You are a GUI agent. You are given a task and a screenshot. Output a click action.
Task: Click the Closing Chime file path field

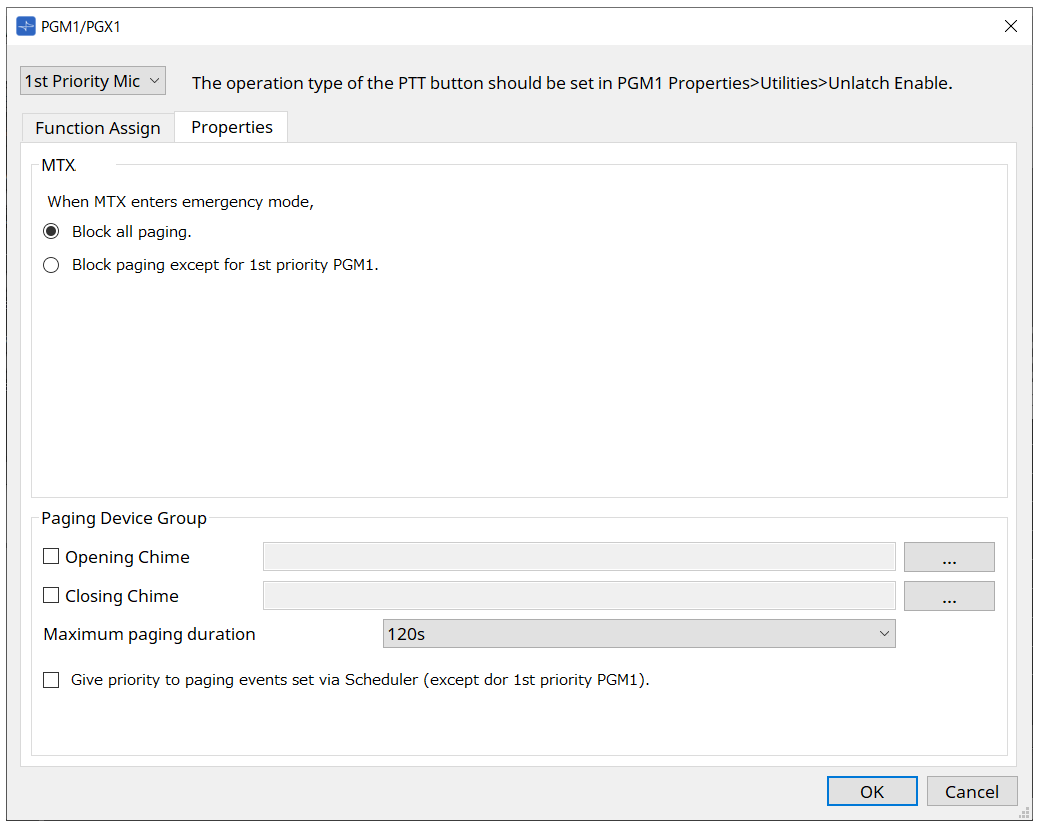pyautogui.click(x=578, y=596)
